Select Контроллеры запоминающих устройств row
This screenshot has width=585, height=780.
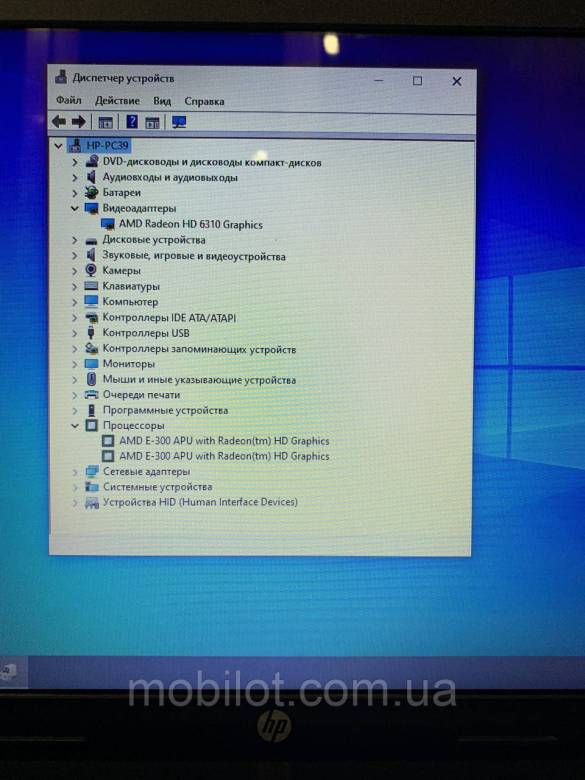pyautogui.click(x=199, y=349)
